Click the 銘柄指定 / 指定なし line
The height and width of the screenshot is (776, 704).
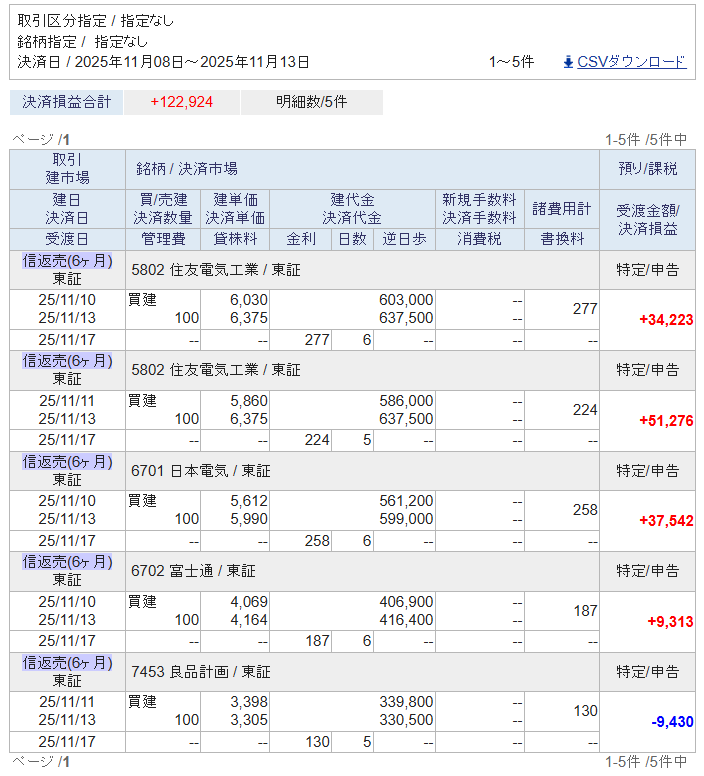click(82, 42)
